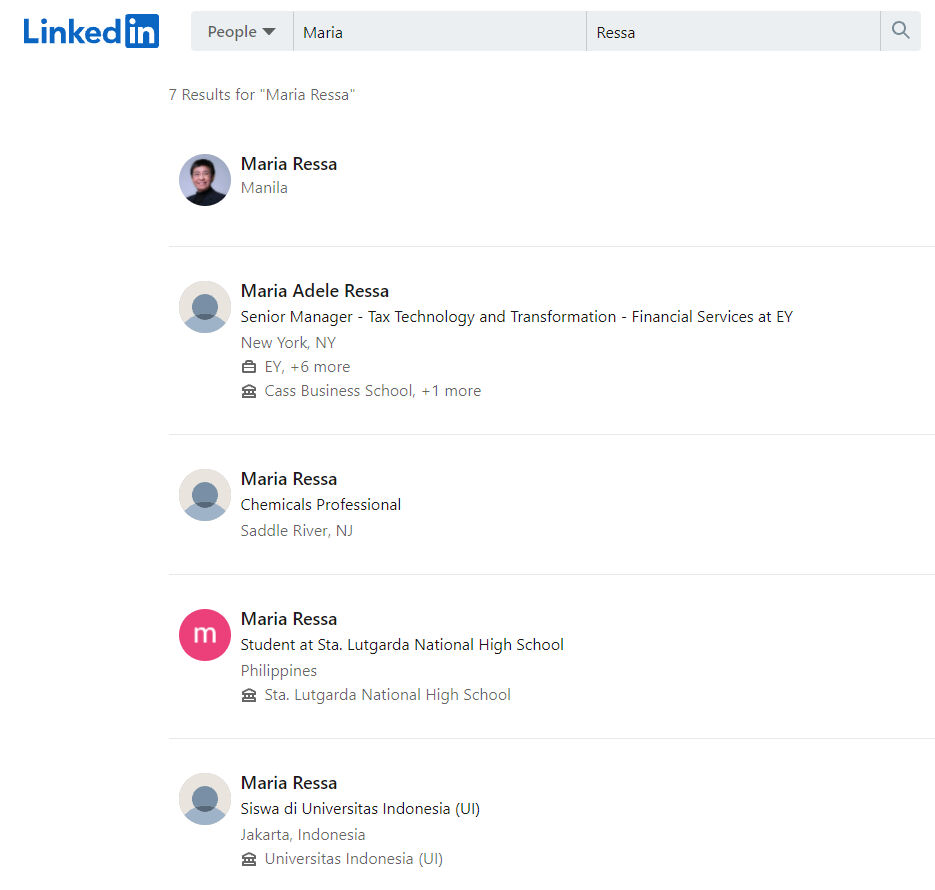Open the Maria Ressa profile from Saddle River
The width and height of the screenshot is (935, 890).
(289, 479)
